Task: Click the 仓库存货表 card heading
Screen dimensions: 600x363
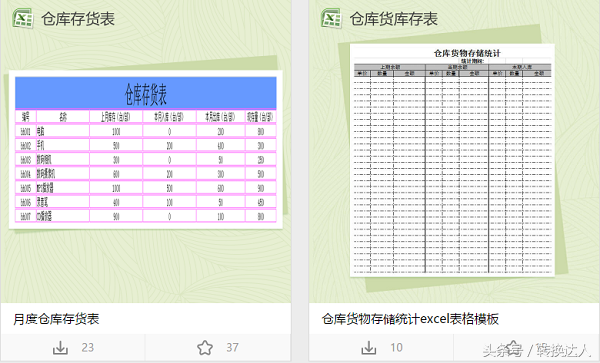Action: (x=78, y=18)
